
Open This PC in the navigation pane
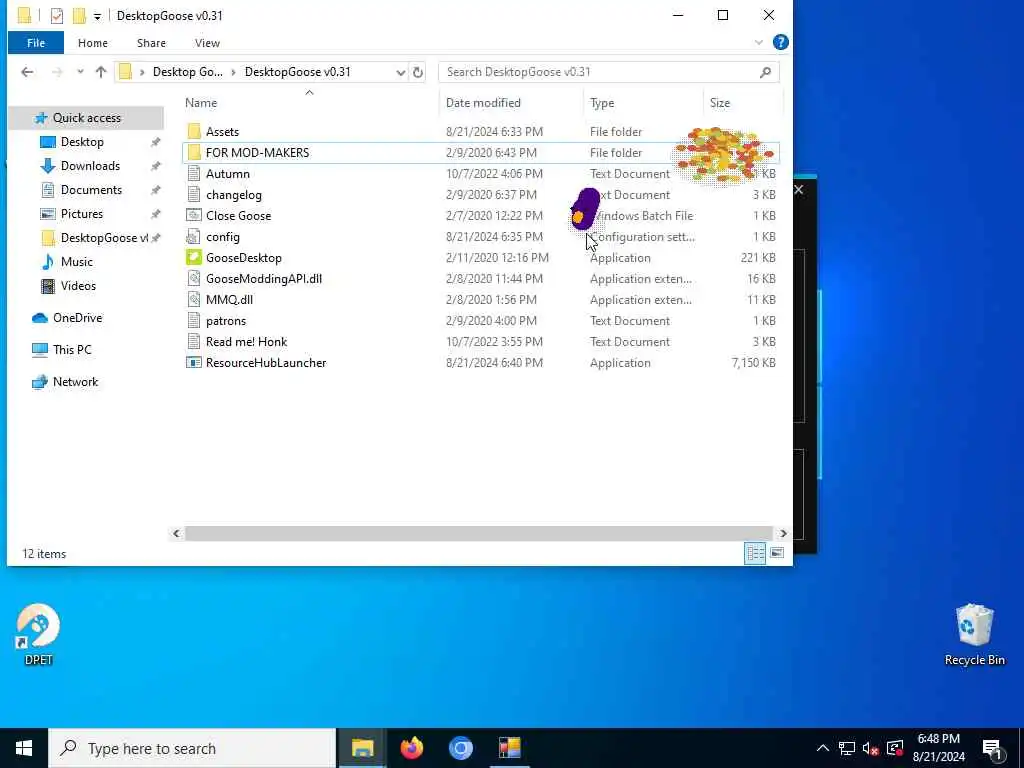click(x=72, y=350)
